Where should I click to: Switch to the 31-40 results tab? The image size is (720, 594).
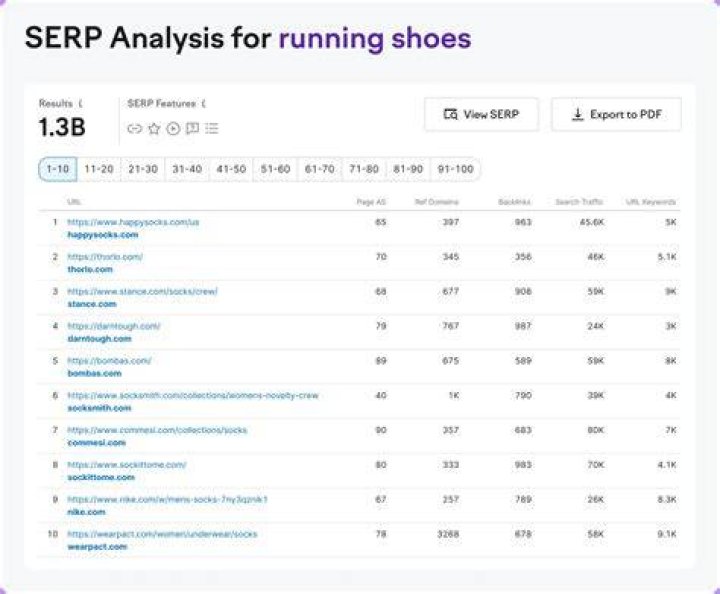187,169
